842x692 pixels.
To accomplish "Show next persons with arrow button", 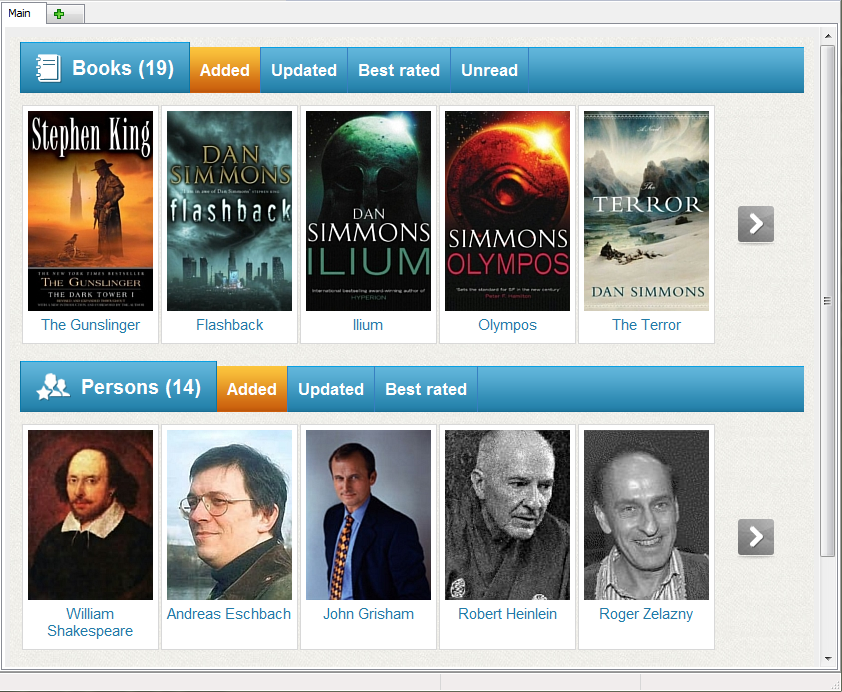I will [756, 537].
